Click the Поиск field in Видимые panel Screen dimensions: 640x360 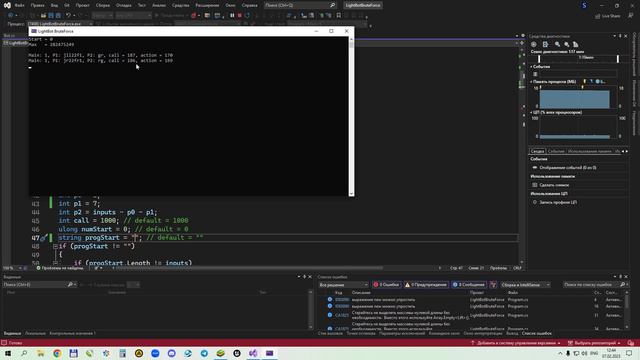click(35, 284)
